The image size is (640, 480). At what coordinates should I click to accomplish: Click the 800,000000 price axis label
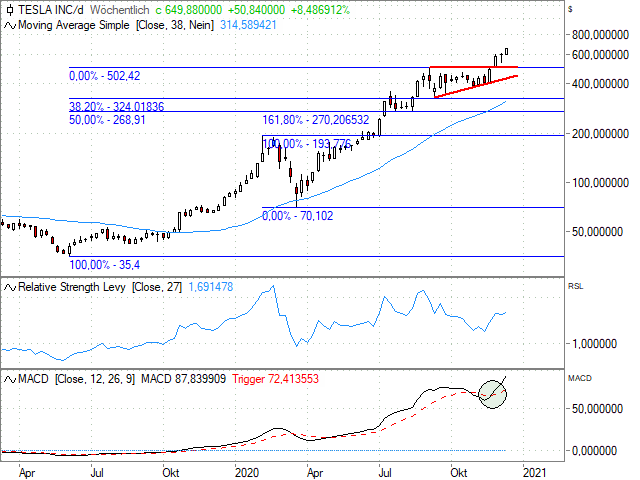(600, 35)
